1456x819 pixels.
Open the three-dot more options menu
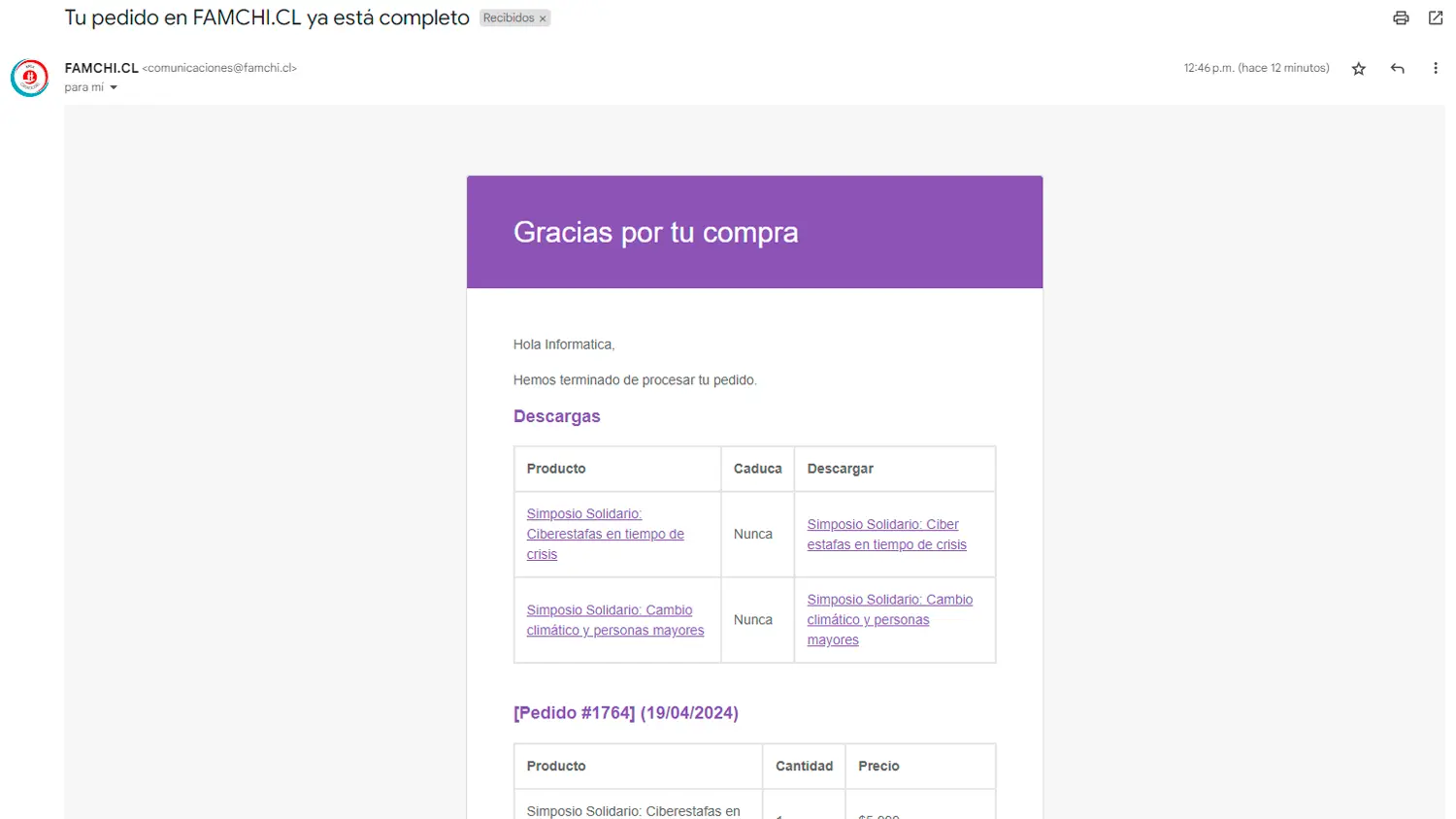point(1436,68)
